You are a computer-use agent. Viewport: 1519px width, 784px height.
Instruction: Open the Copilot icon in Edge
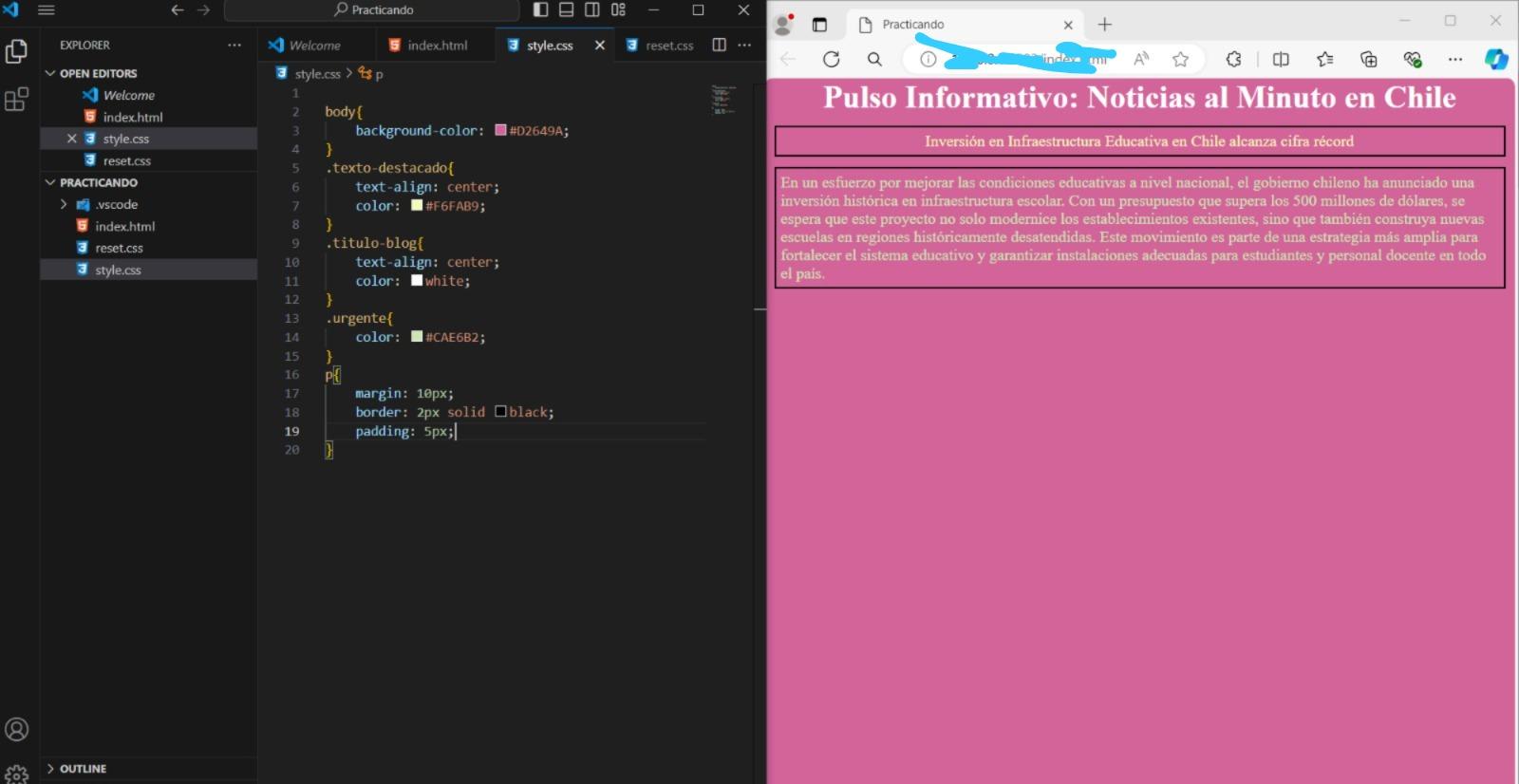click(x=1496, y=59)
